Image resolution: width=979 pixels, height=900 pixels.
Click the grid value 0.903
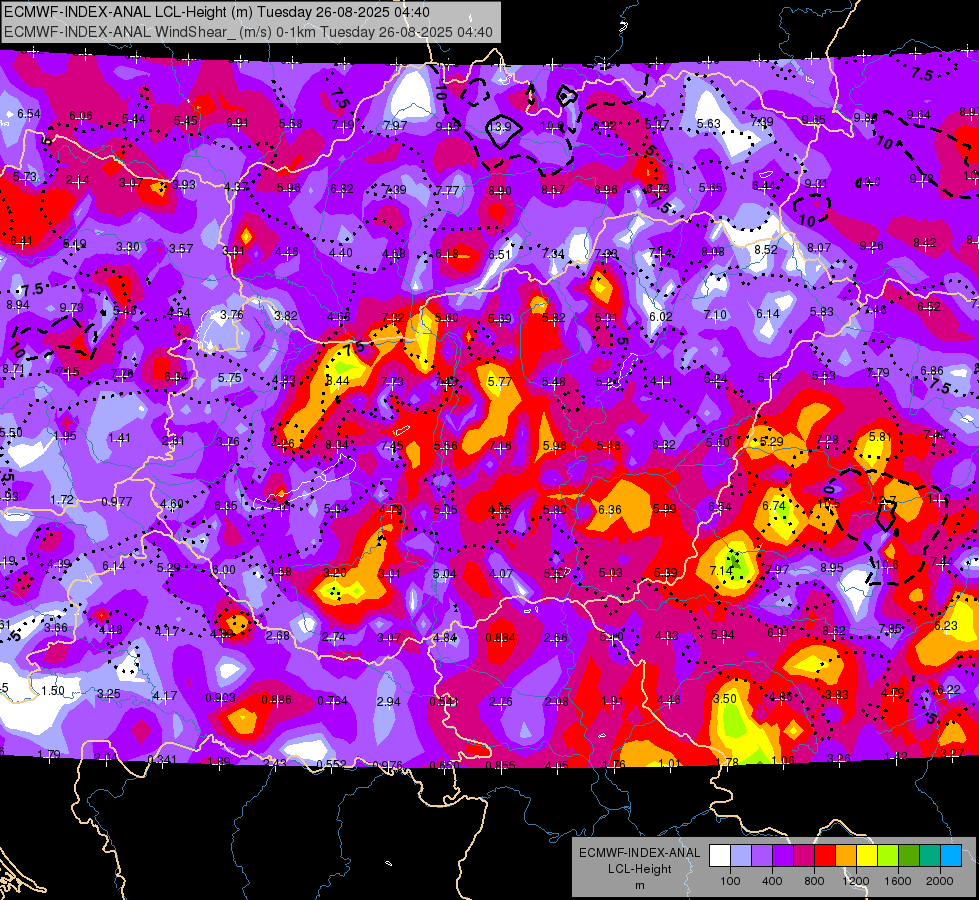[x=220, y=698]
